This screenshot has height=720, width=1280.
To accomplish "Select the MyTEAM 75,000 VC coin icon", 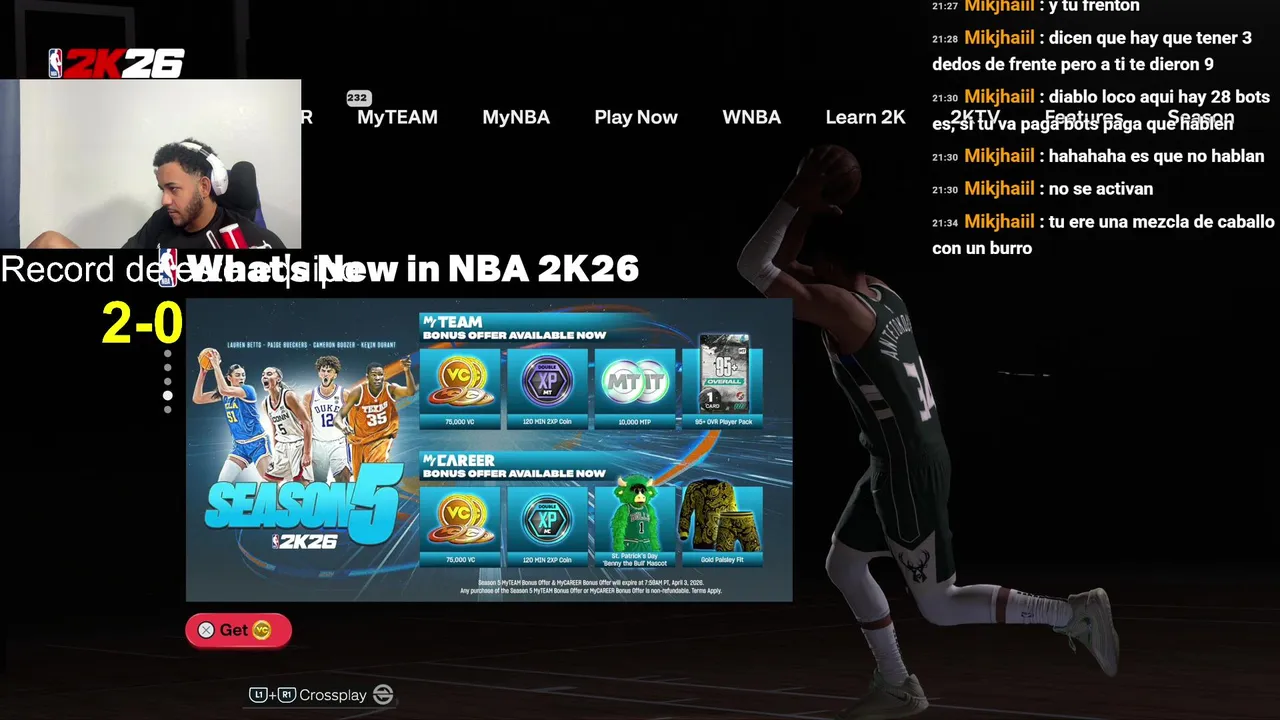I will (x=460, y=381).
